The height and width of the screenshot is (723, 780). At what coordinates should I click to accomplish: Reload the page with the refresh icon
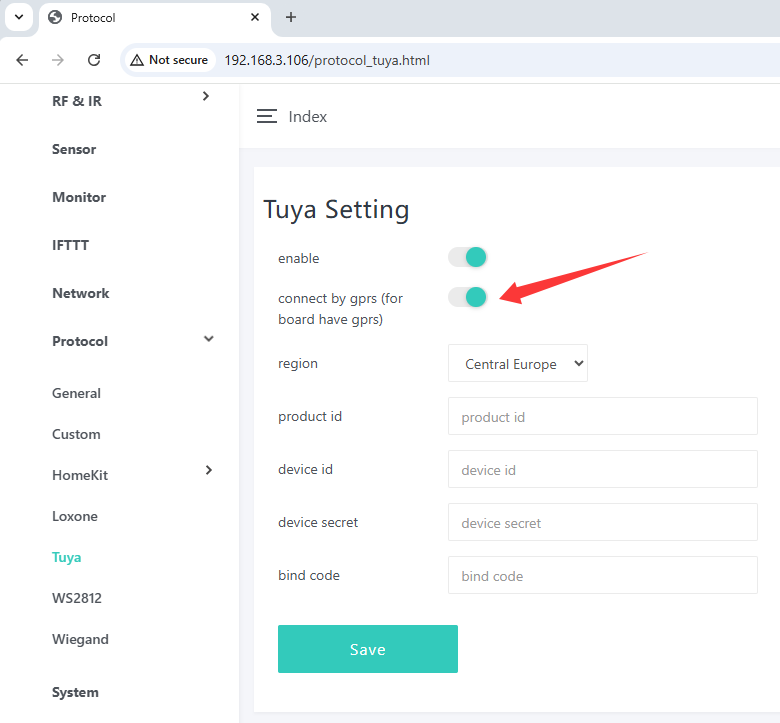pyautogui.click(x=94, y=60)
